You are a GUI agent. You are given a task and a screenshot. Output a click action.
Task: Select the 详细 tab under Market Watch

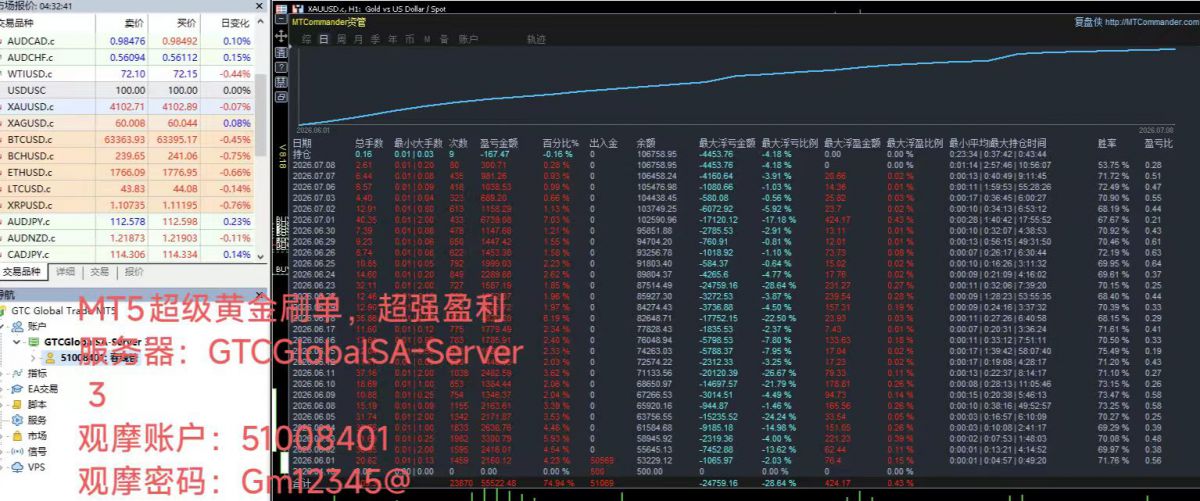pos(65,271)
